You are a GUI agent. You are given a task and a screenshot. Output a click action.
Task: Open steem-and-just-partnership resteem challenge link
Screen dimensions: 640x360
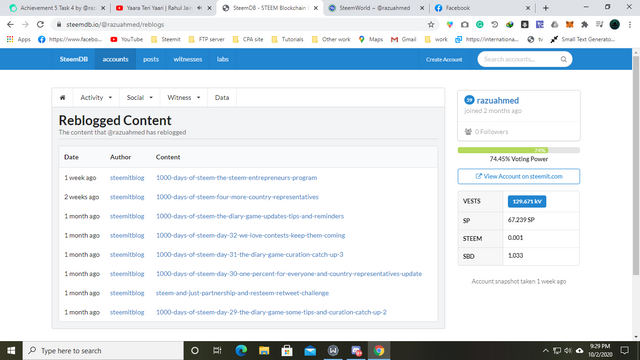[242, 293]
